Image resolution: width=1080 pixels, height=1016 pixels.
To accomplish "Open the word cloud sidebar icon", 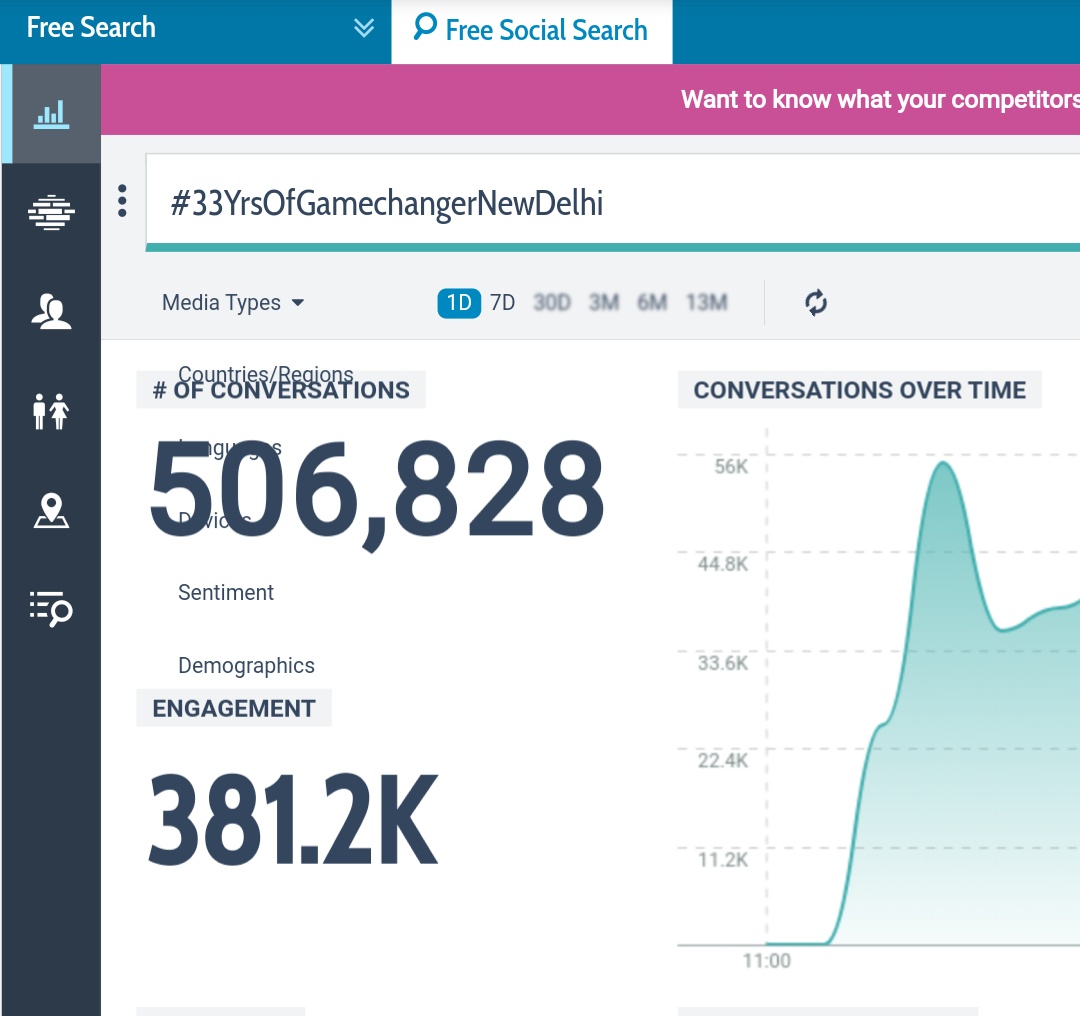I will (52, 212).
